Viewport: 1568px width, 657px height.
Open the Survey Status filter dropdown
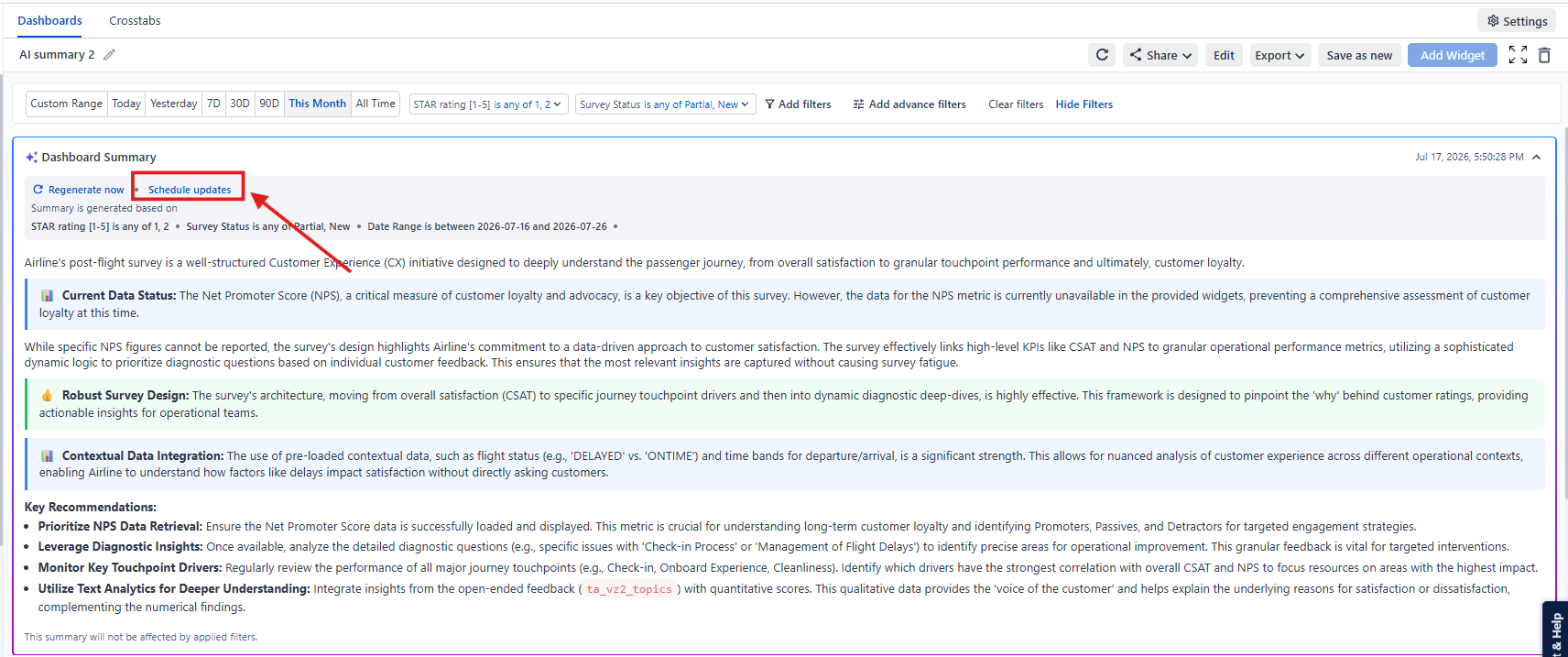tap(665, 104)
